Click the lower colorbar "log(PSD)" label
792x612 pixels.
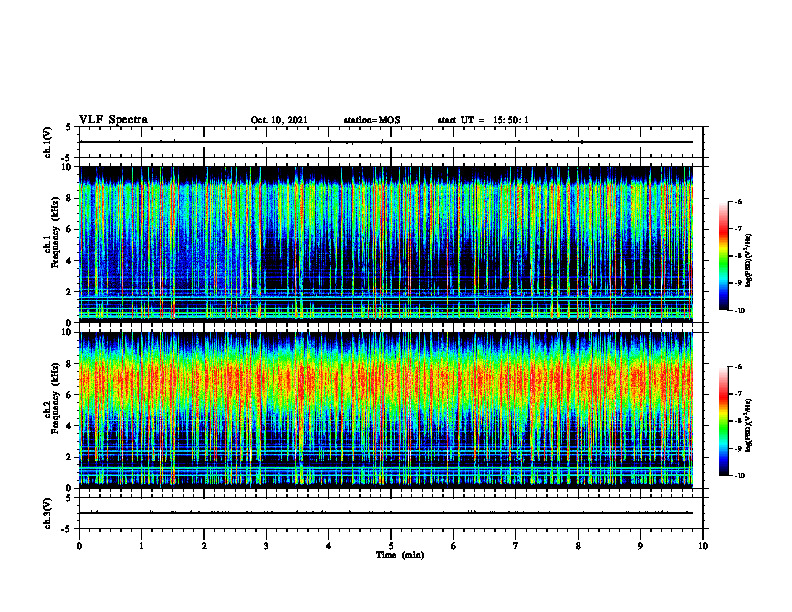point(749,425)
